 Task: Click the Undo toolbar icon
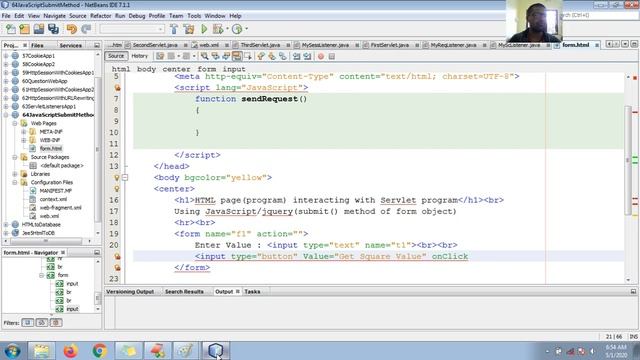(x=72, y=29)
